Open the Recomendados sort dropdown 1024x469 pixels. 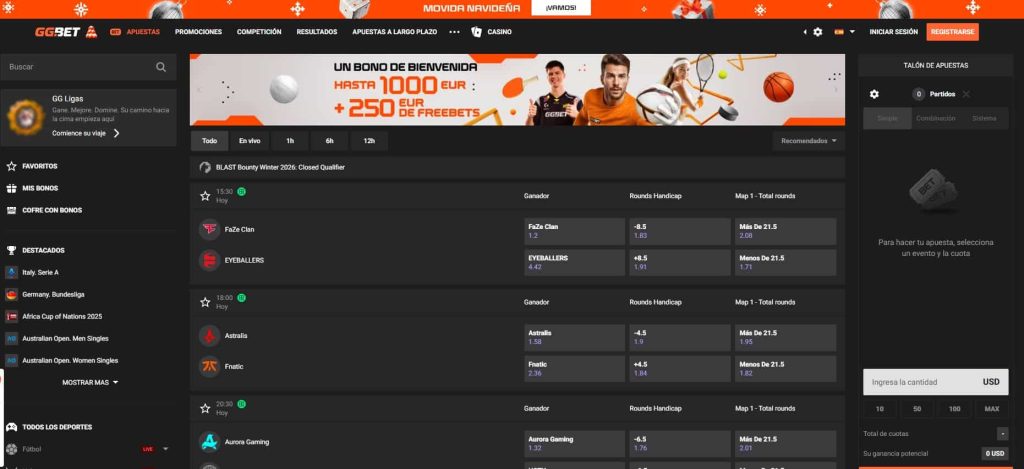click(x=809, y=141)
